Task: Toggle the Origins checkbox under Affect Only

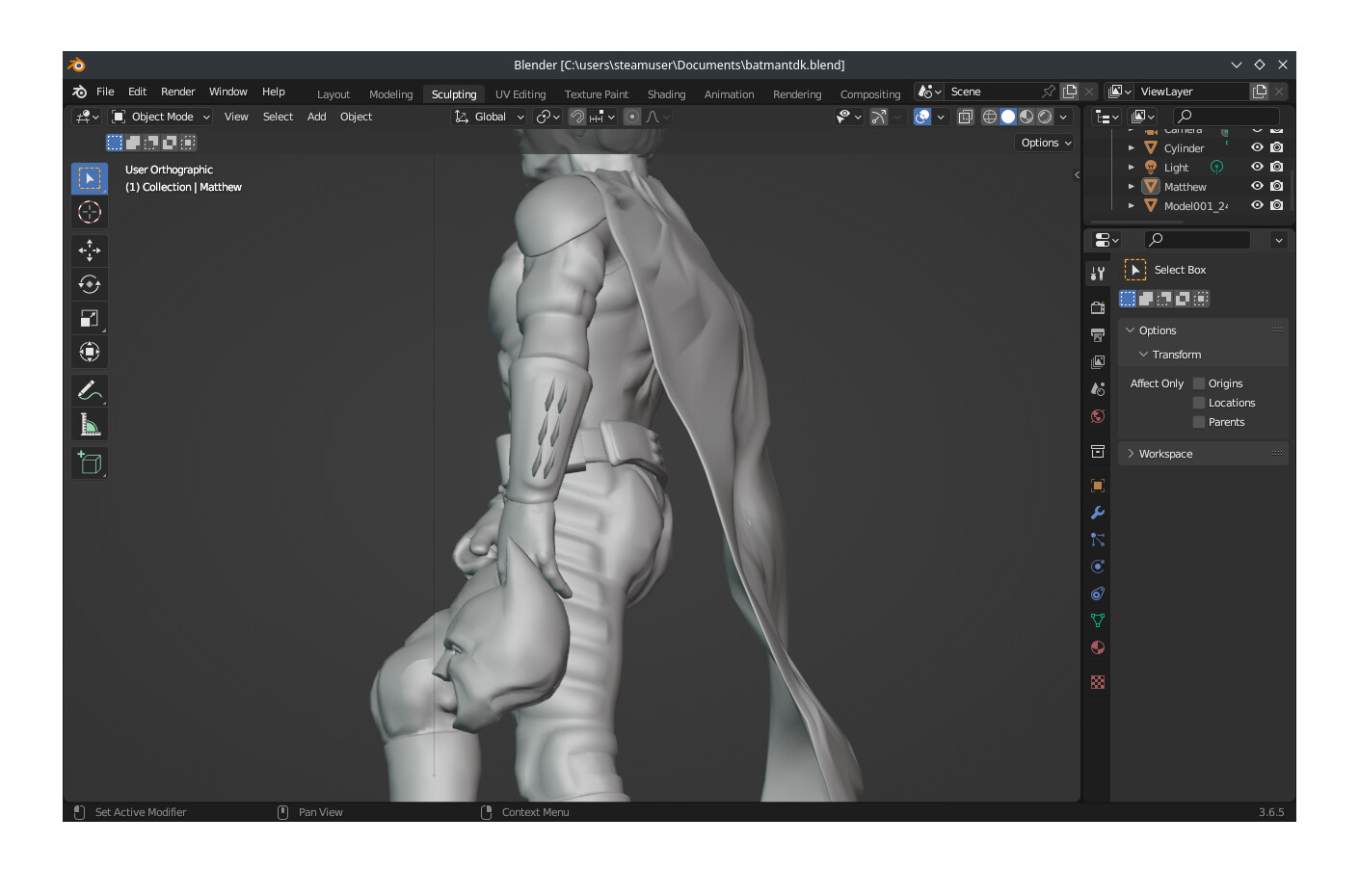Action: 1199,383
